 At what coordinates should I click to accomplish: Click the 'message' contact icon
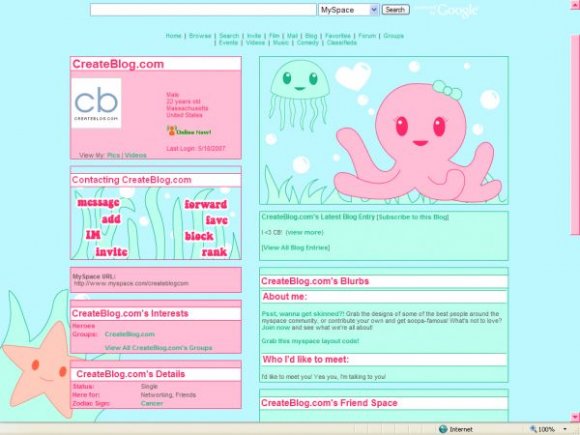click(x=98, y=203)
